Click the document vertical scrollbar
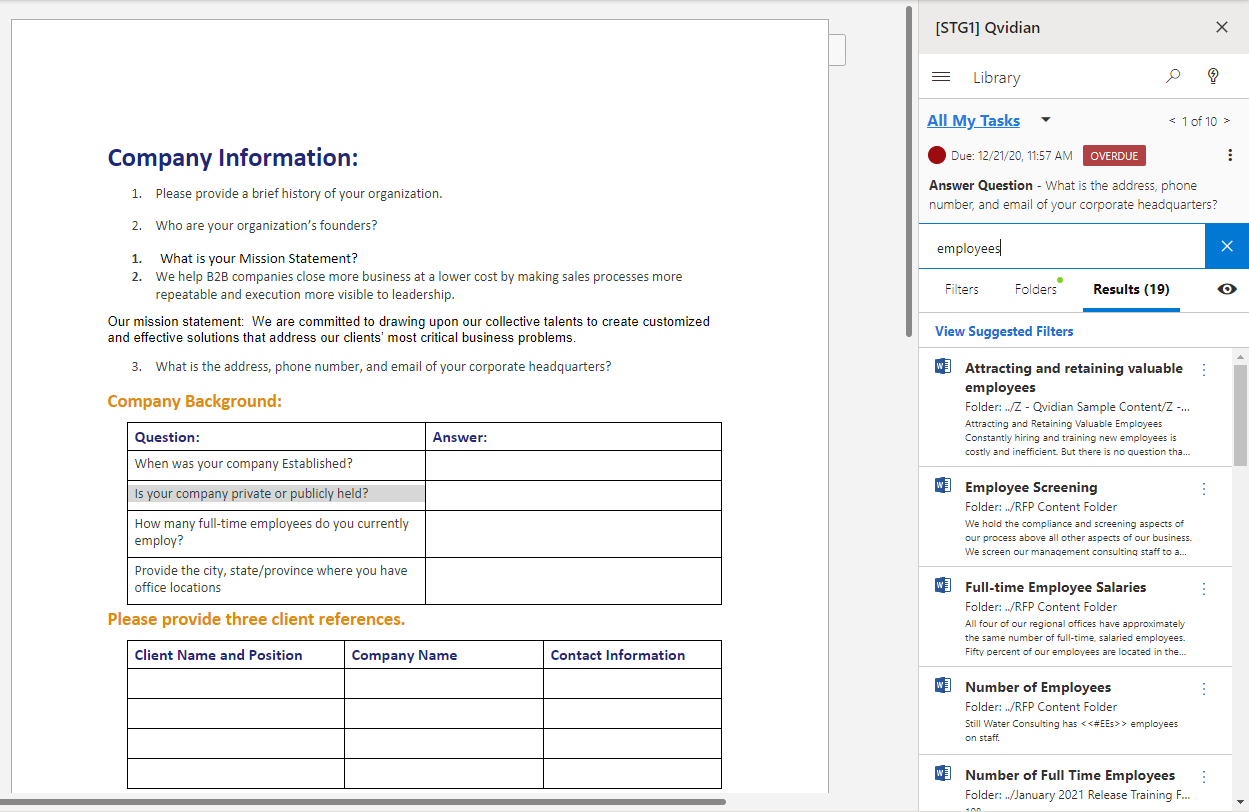Viewport: 1249px width, 812px height. [908, 170]
